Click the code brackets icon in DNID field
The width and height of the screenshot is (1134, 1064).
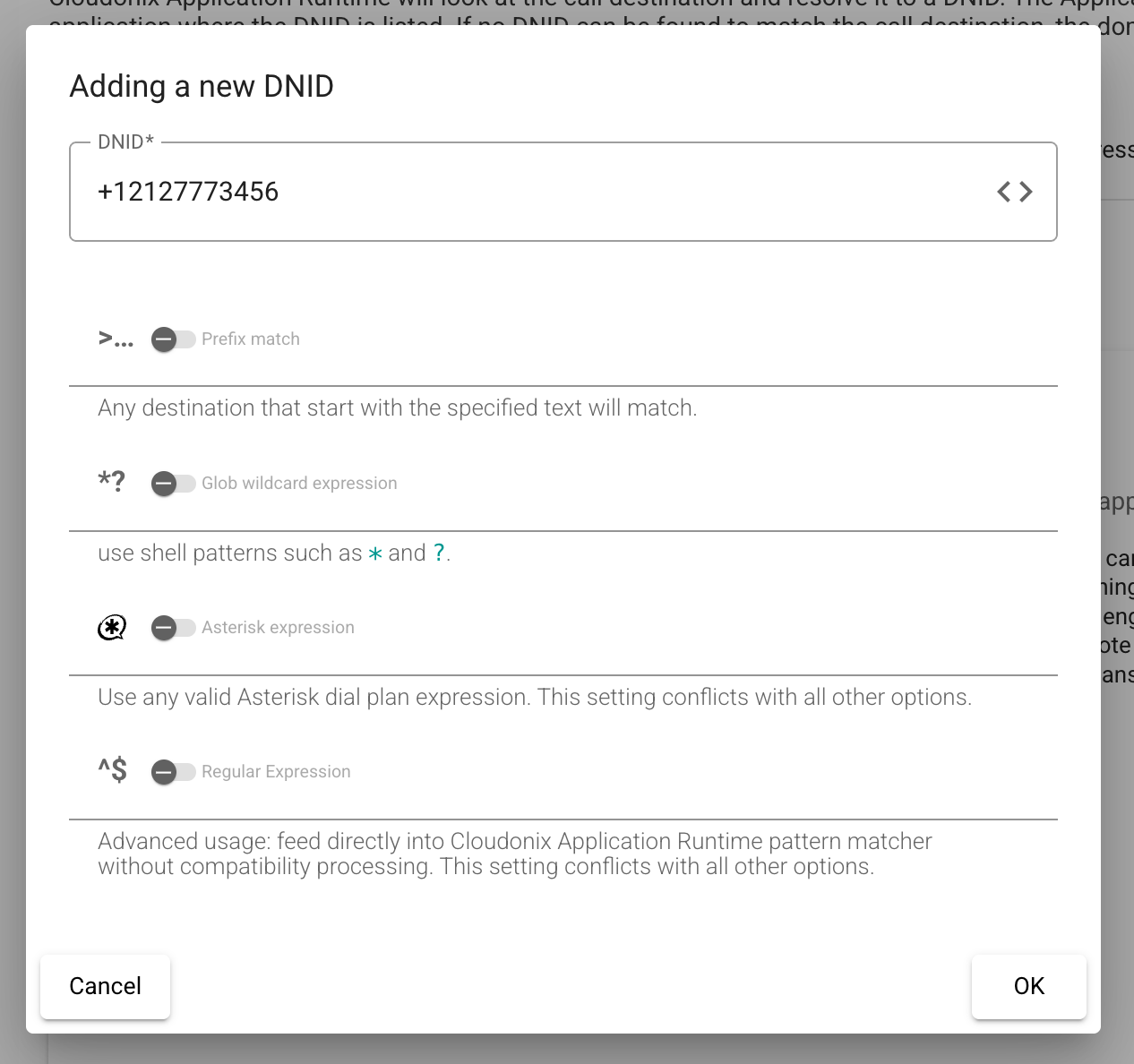[1015, 192]
